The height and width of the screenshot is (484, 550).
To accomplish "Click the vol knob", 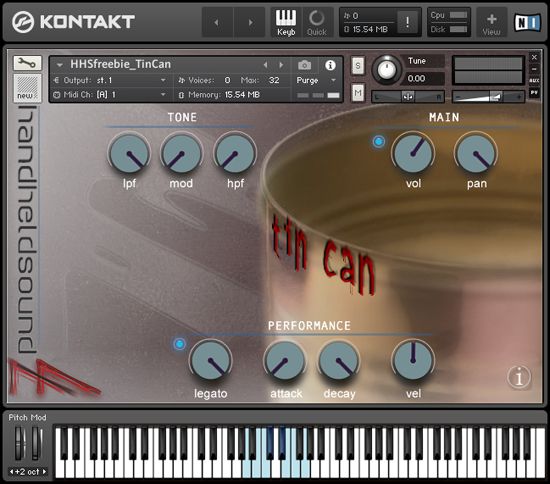I will point(413,153).
